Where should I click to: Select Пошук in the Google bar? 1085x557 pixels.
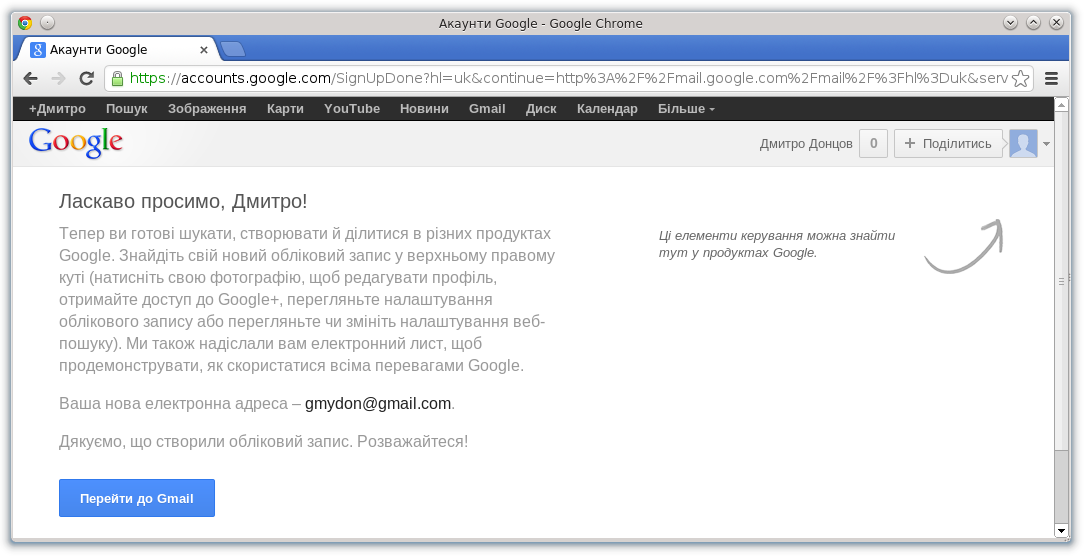coord(127,109)
